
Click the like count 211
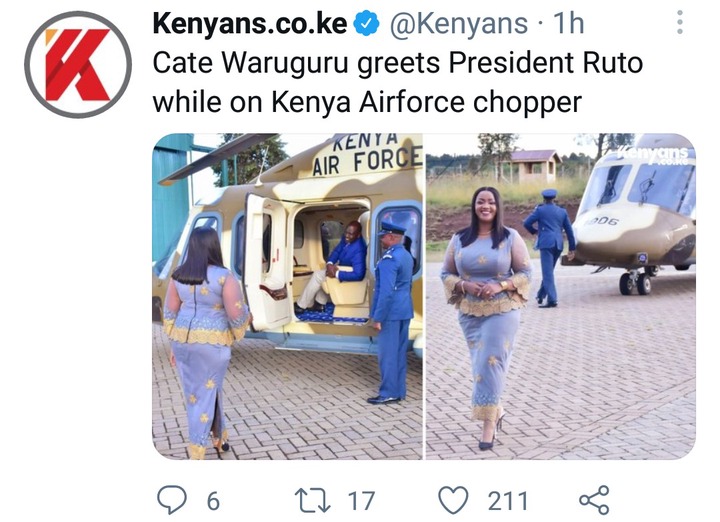coord(507,500)
